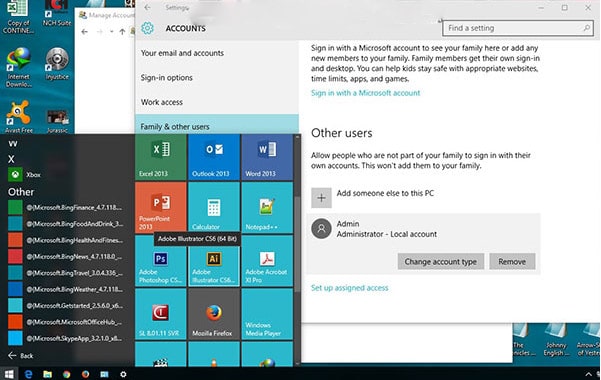This screenshot has height=380, width=601.
Task: Go back in the Settings window
Action: (147, 8)
